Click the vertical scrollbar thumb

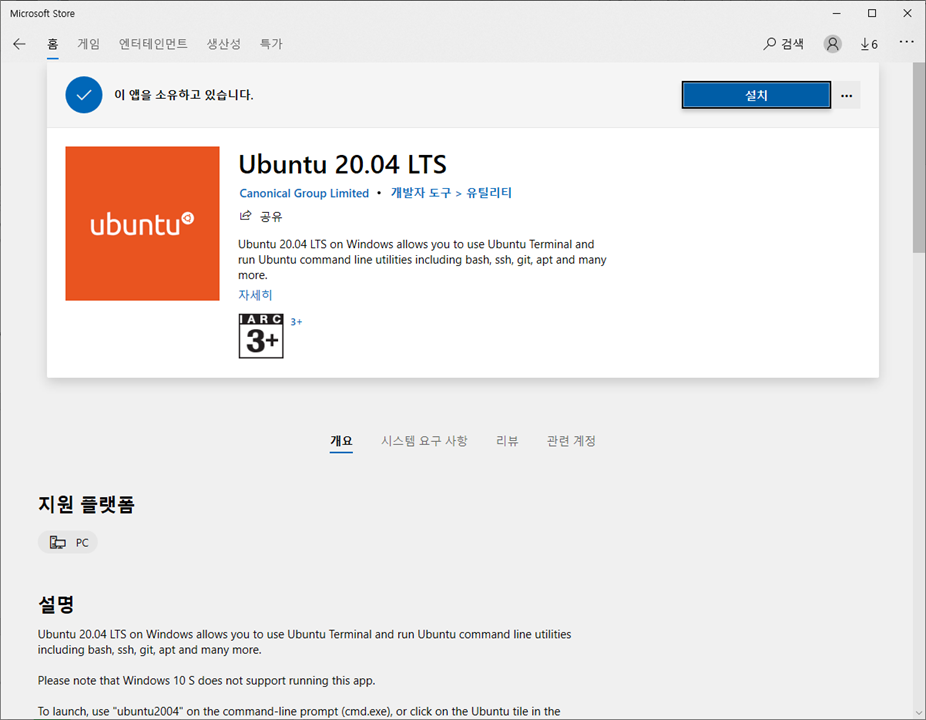click(919, 158)
